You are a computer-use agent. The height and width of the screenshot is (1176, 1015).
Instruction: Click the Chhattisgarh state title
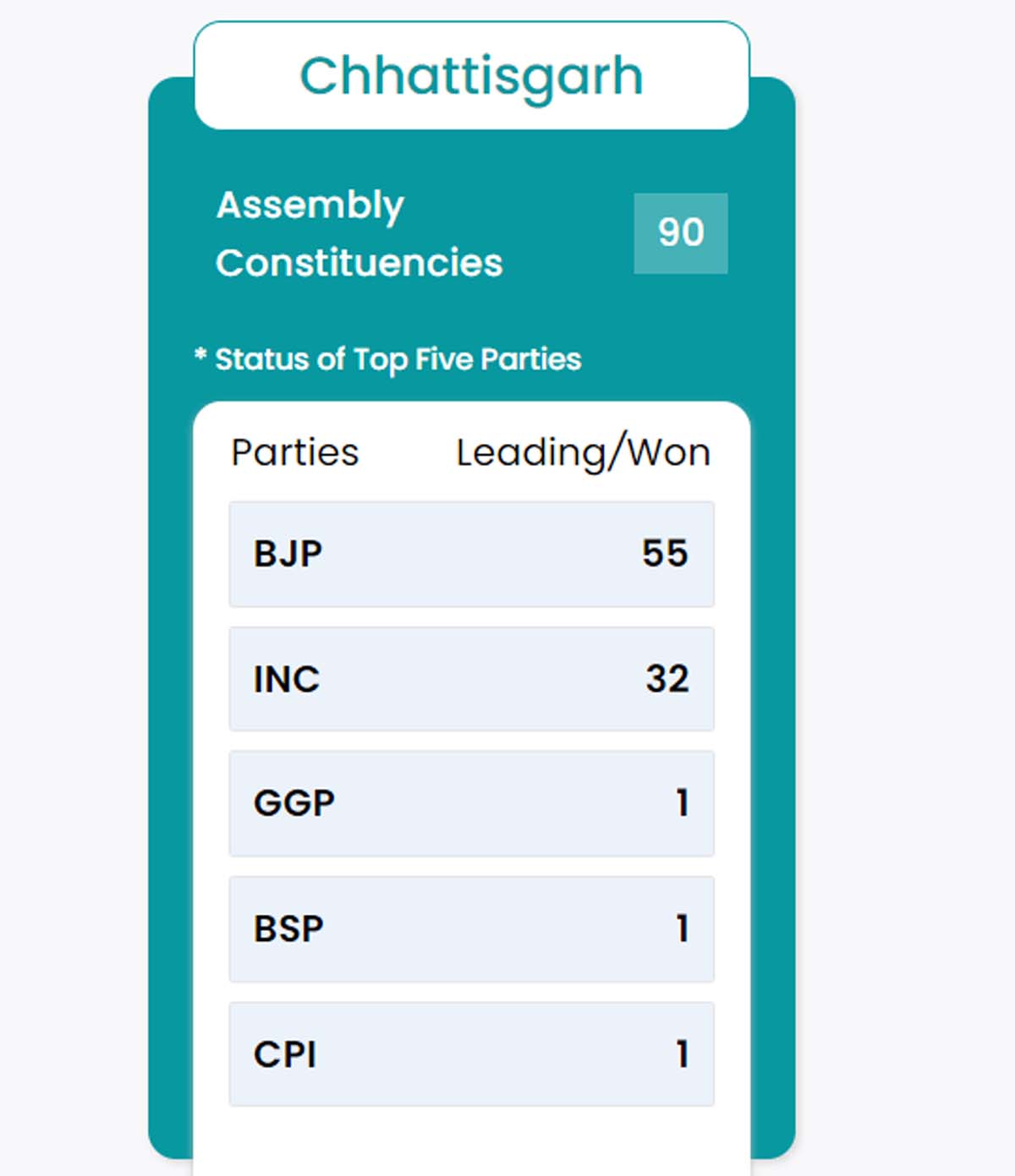click(471, 76)
